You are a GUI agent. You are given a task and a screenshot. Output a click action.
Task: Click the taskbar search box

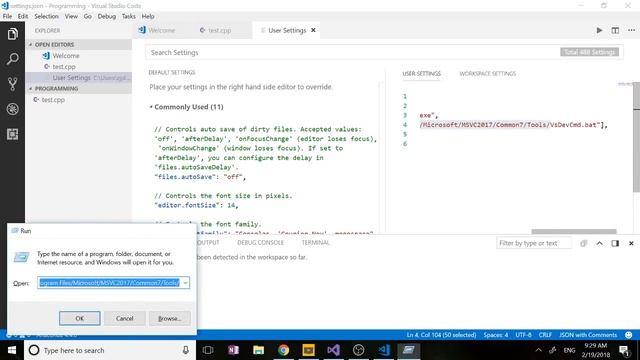click(x=110, y=350)
